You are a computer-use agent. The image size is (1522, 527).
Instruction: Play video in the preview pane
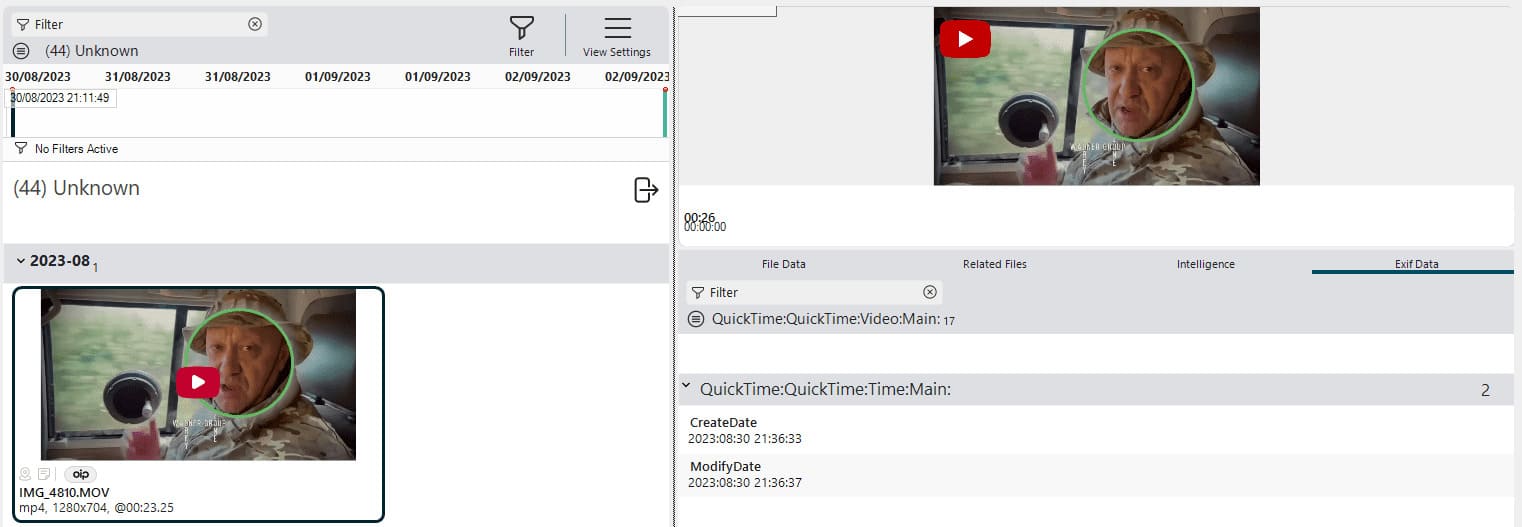click(964, 39)
